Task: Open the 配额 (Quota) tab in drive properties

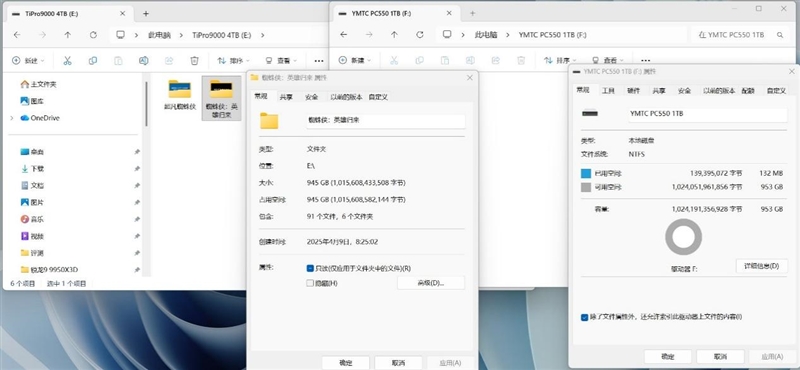Action: 748,91
